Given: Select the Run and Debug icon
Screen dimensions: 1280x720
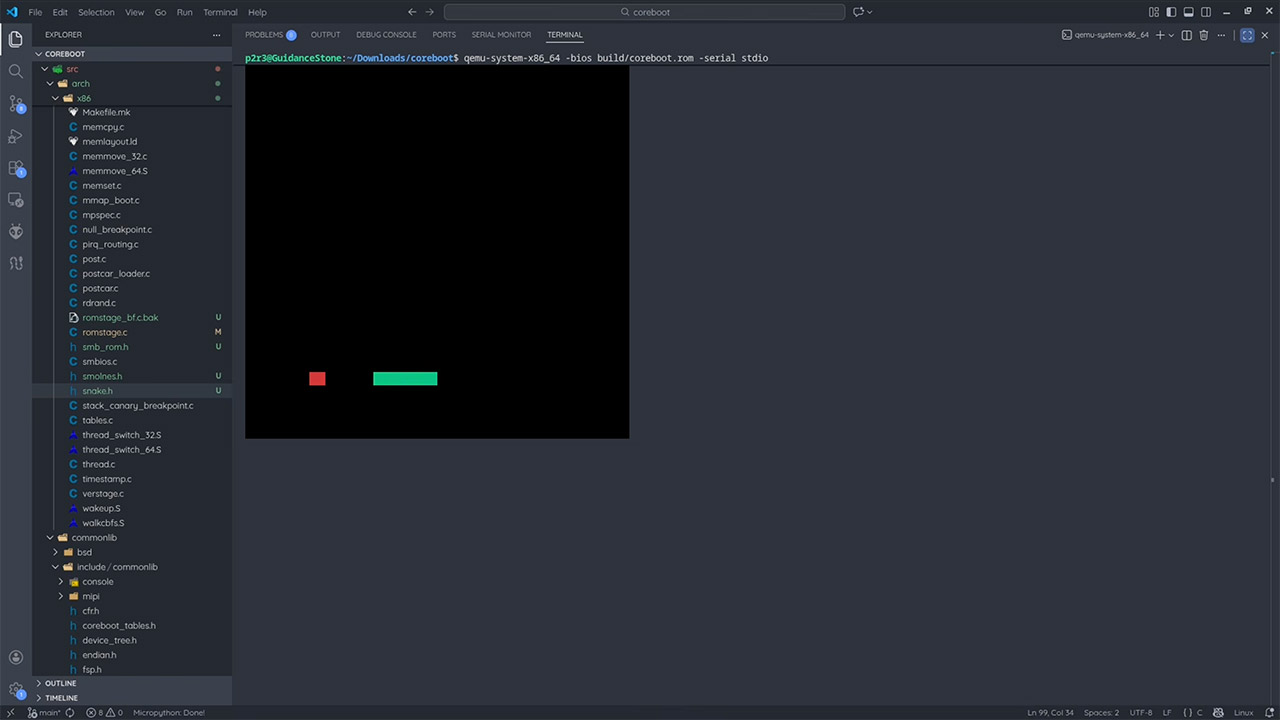Looking at the screenshot, I should tap(15, 136).
